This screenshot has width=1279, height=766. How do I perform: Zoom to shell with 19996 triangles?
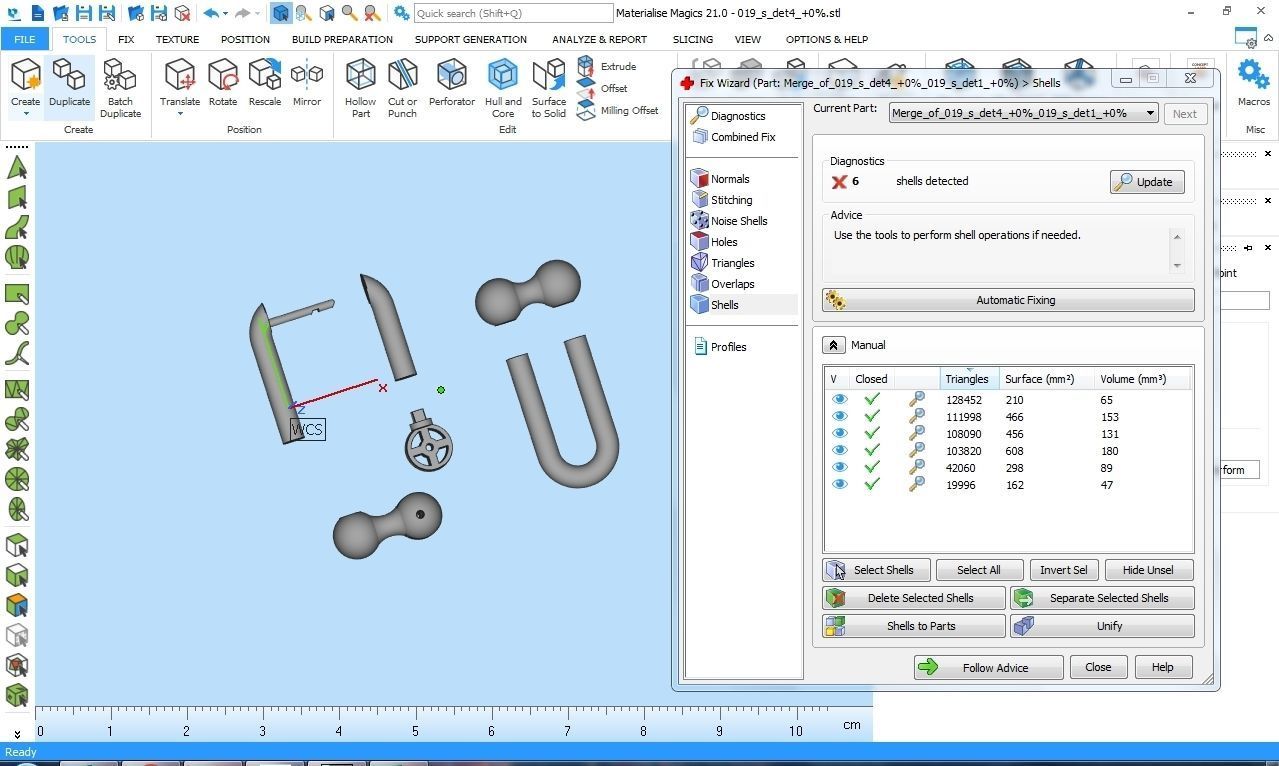(916, 485)
